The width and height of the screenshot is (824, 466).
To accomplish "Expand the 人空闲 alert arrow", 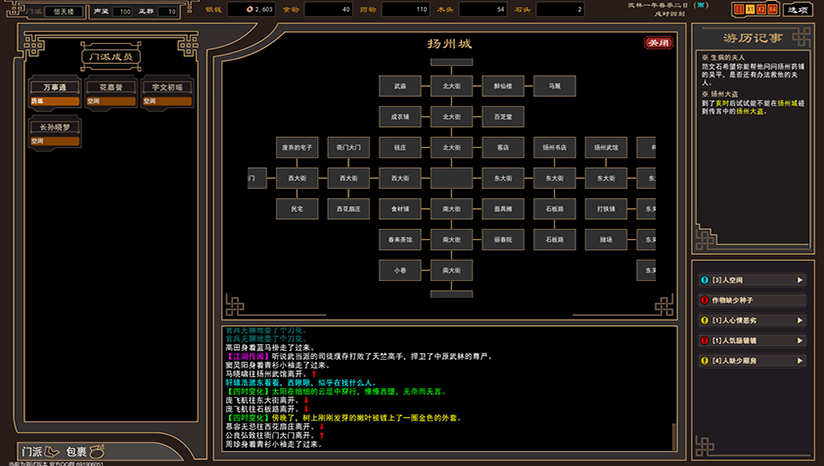I will tap(801, 279).
